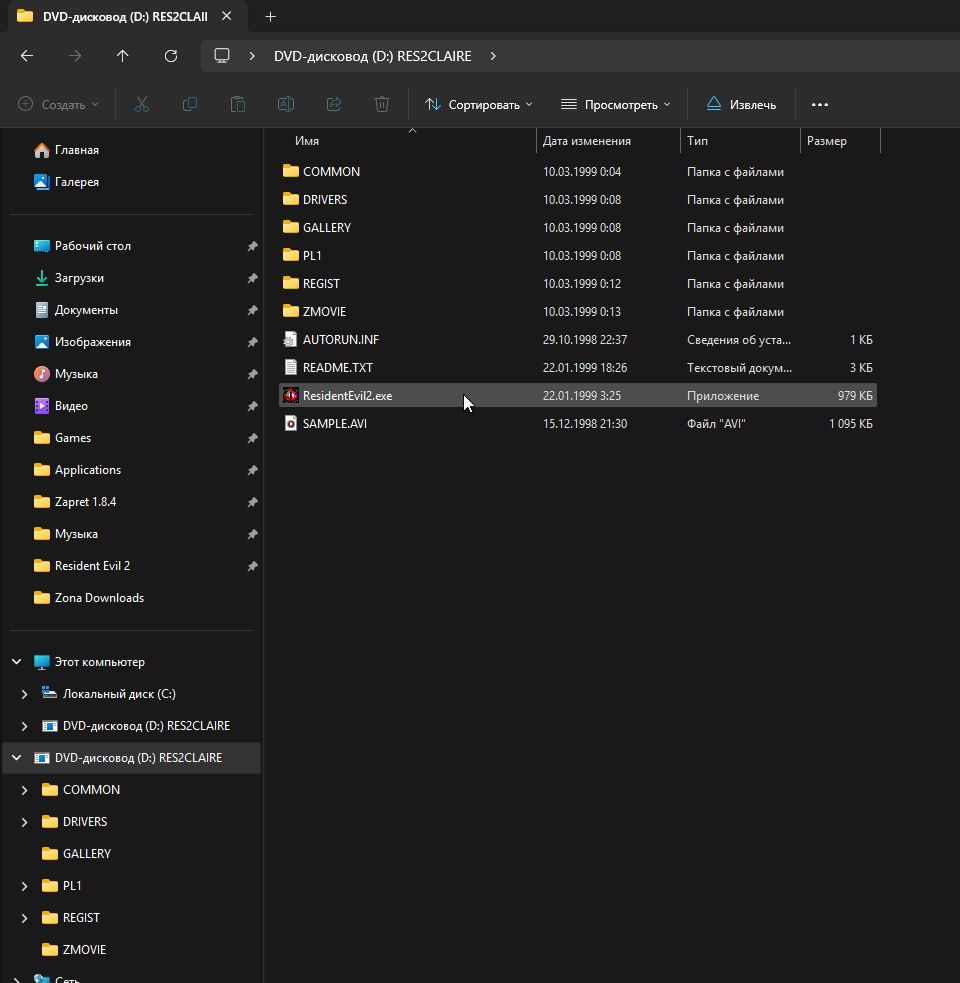Expand REGIST folder in tree
960x983 pixels.
click(24, 918)
